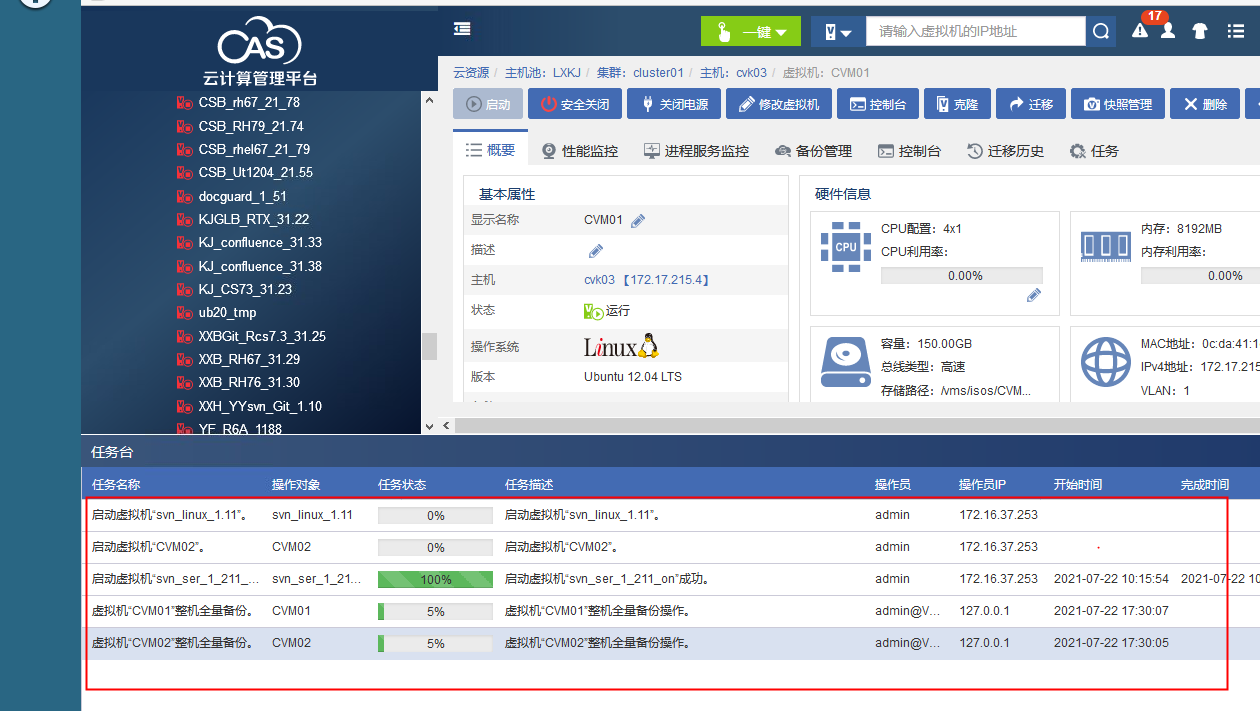Click the LXKJ host pool breadcrumb
The height and width of the screenshot is (711, 1260).
567,73
